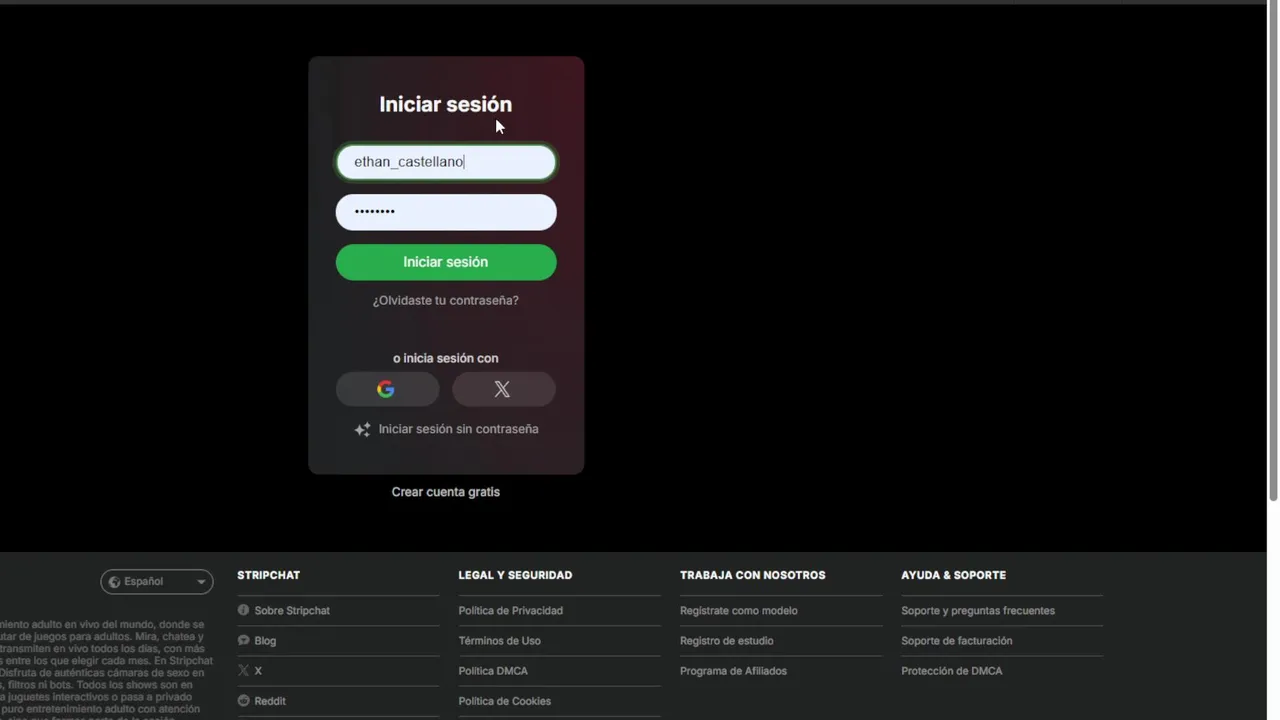The image size is (1280, 720).
Task: Click the green Iniciar sesión button
Action: pyautogui.click(x=446, y=262)
